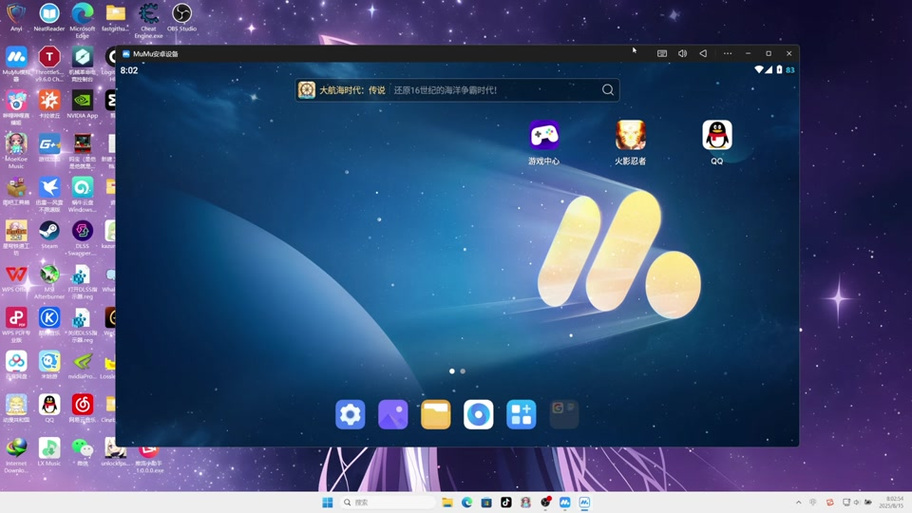Open the OBS Studio desktop shortcut

click(181, 17)
